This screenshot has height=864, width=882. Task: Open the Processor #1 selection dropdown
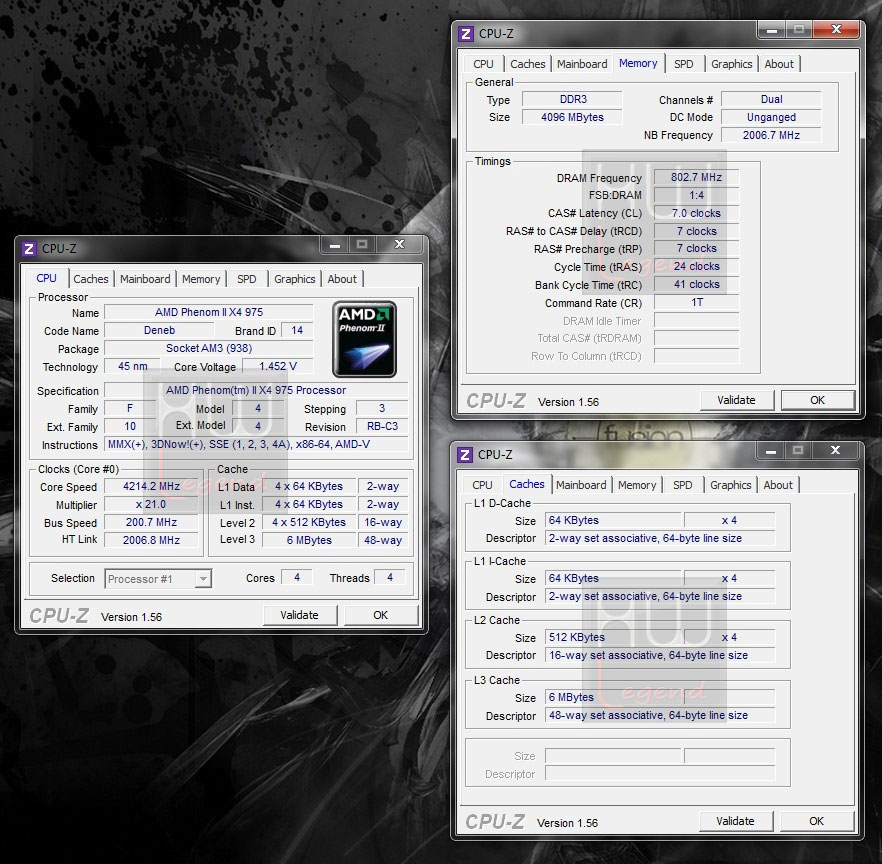pyautogui.click(x=203, y=578)
